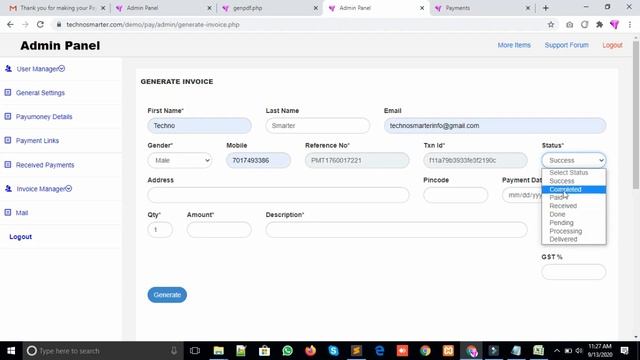Click the Email input field
Viewport: 640px width, 360px height.
pos(495,126)
